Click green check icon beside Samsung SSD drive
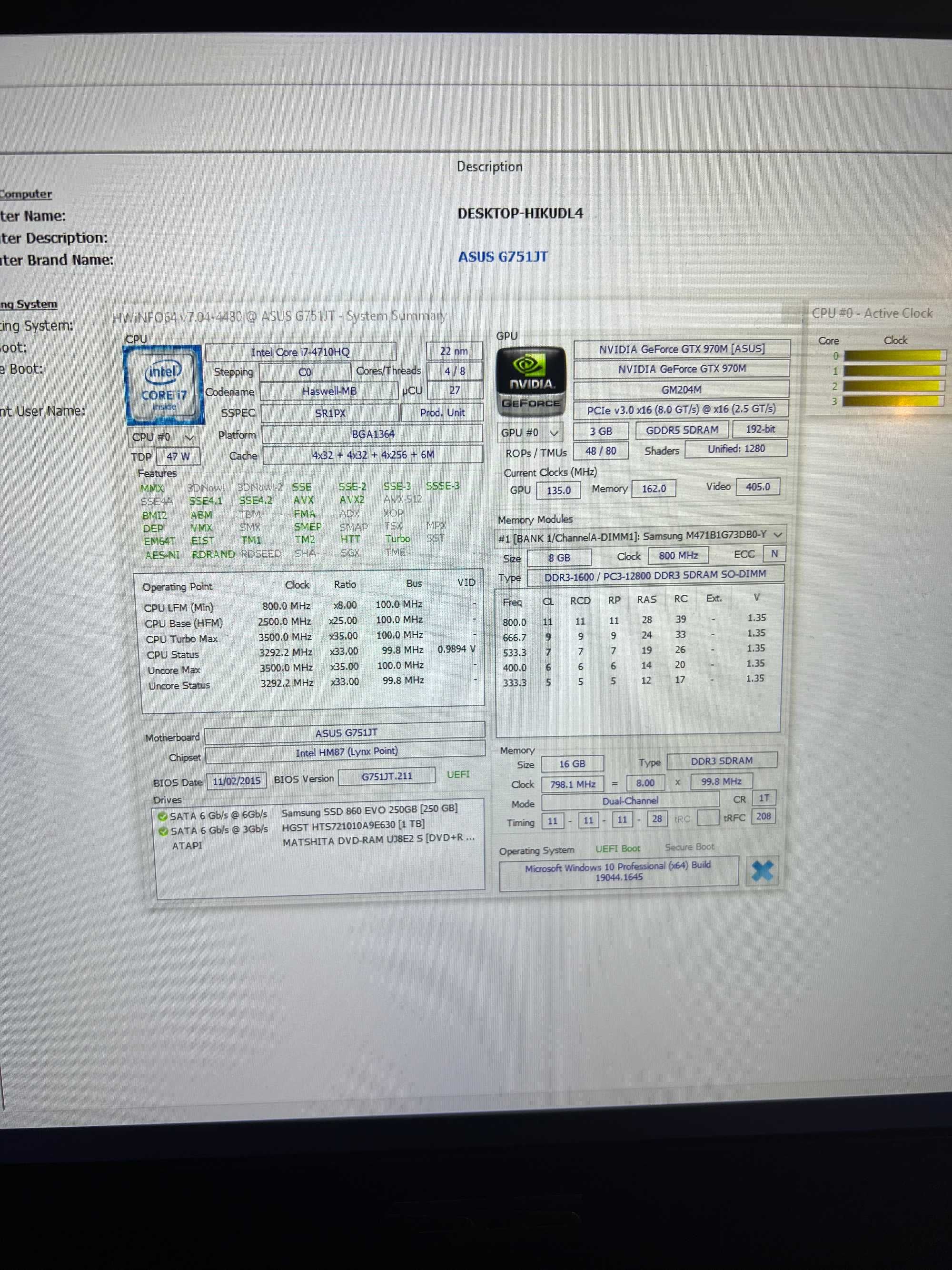The height and width of the screenshot is (1270, 952). (x=162, y=816)
